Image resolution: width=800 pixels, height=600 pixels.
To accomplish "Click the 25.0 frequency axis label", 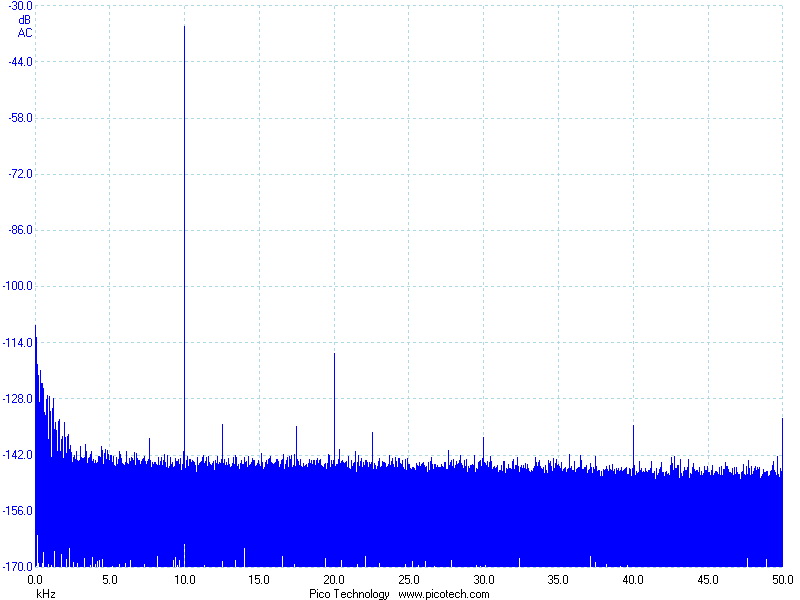I will [409, 580].
